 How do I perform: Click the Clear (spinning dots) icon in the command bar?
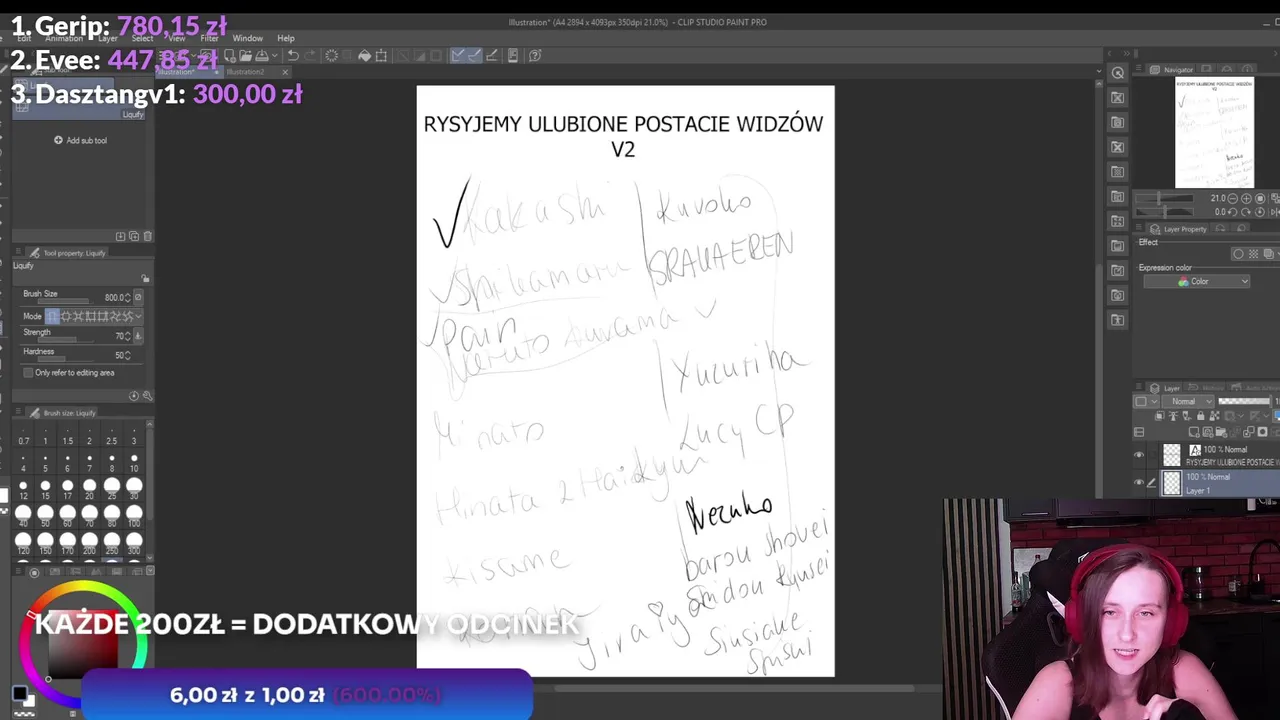click(x=333, y=56)
